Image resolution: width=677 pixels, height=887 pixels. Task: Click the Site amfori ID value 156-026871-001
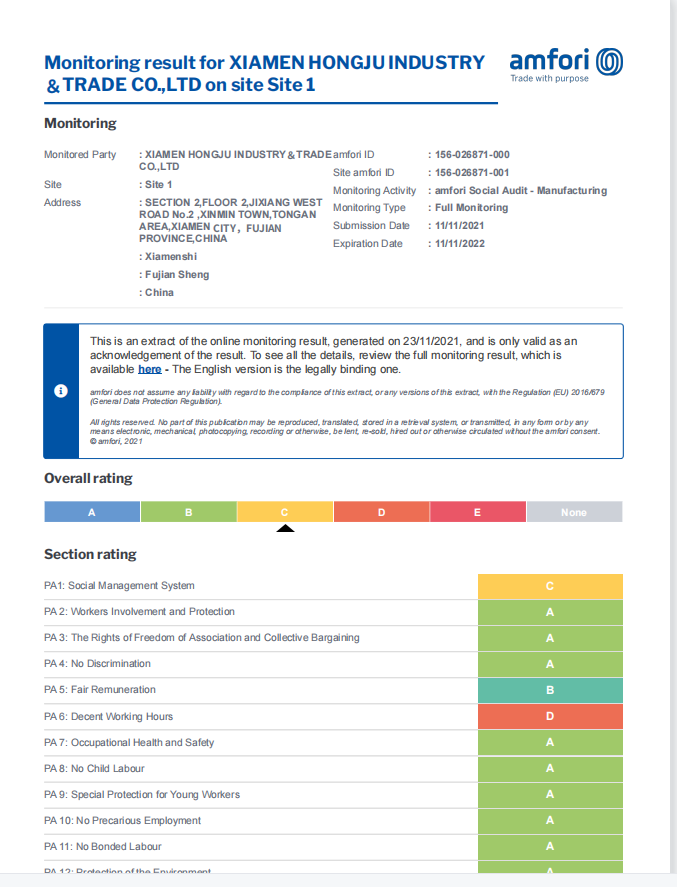click(x=472, y=173)
